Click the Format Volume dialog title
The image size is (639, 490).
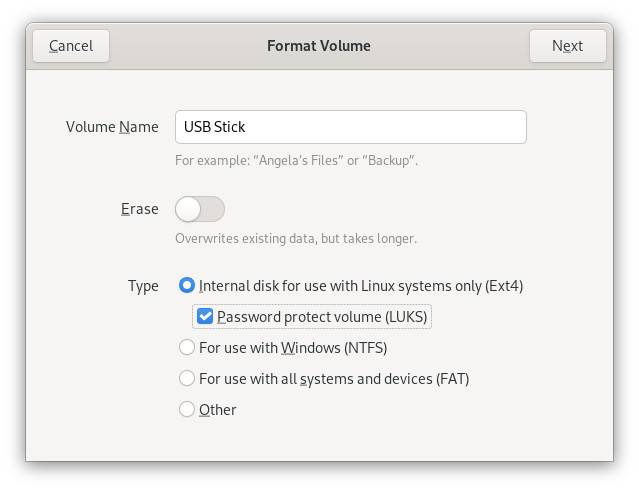(x=319, y=46)
